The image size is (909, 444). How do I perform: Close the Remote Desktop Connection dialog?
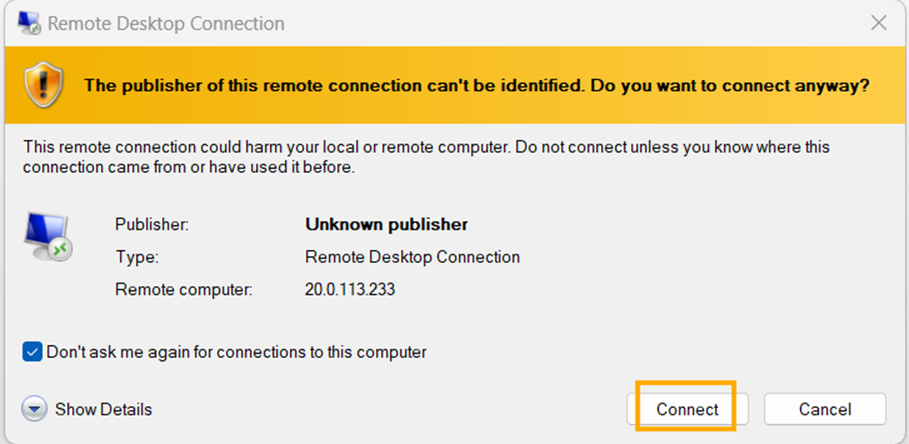click(878, 23)
